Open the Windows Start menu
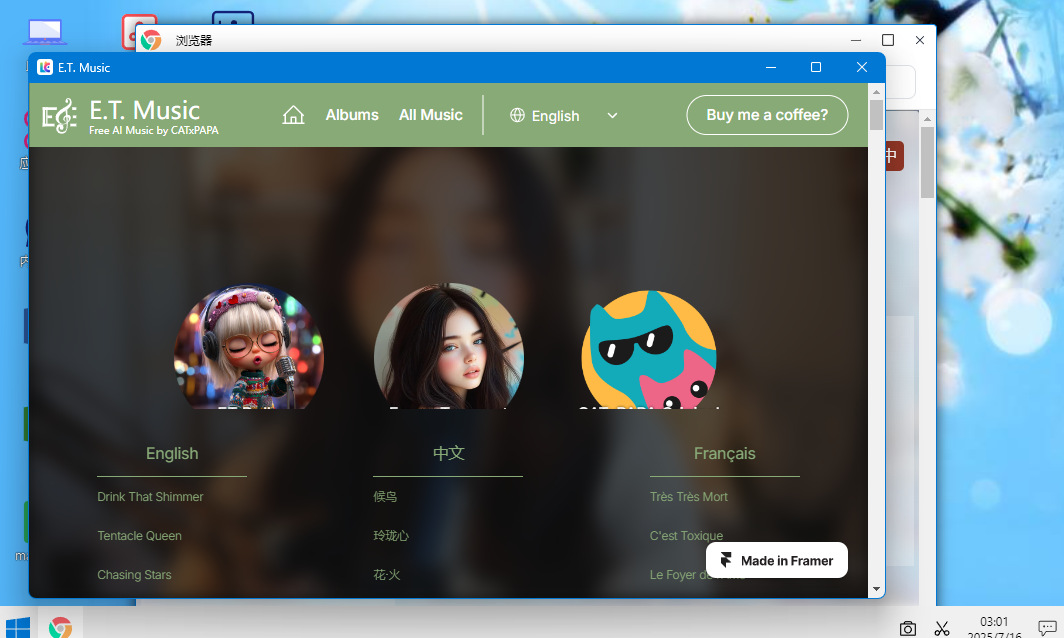The image size is (1064, 638). point(18,627)
